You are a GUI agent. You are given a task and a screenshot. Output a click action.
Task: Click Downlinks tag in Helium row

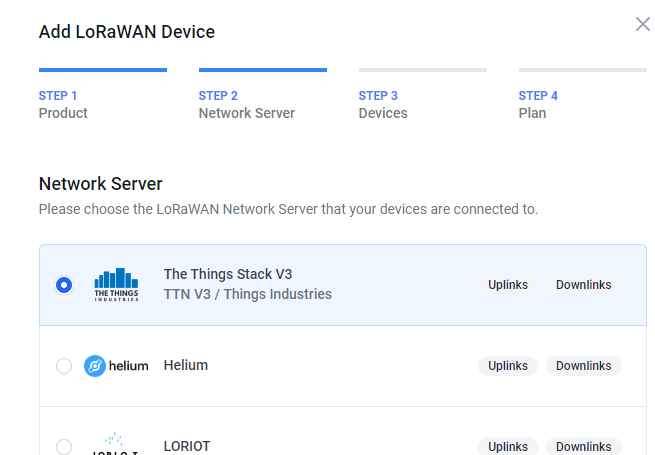click(584, 366)
